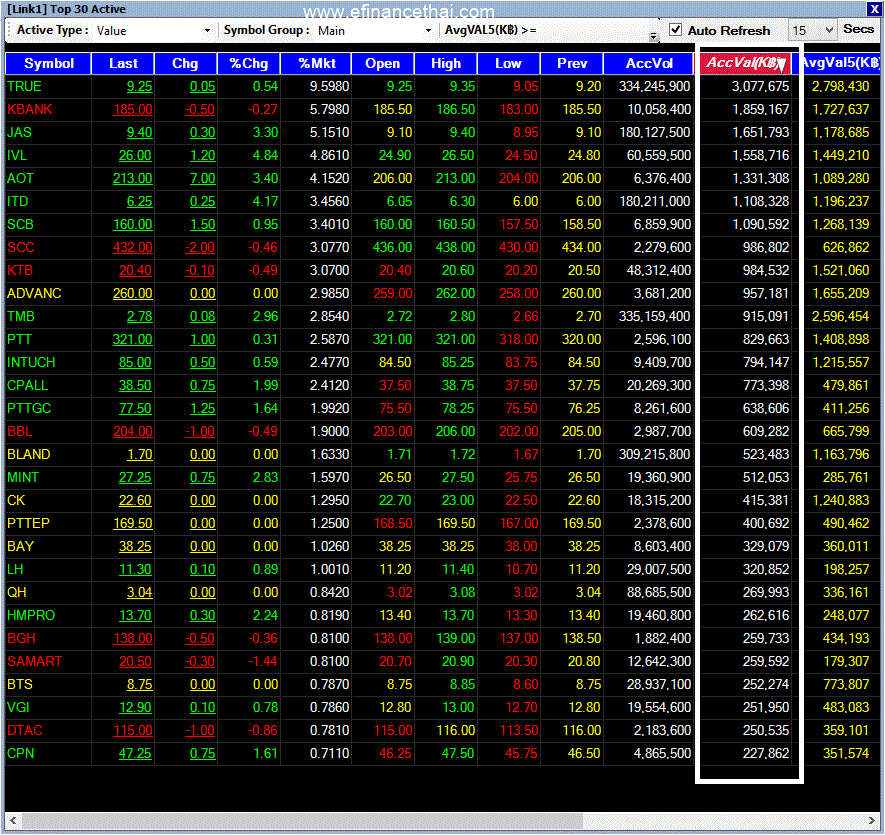Select the SCC symbol
This screenshot has width=885, height=835.
(x=21, y=247)
